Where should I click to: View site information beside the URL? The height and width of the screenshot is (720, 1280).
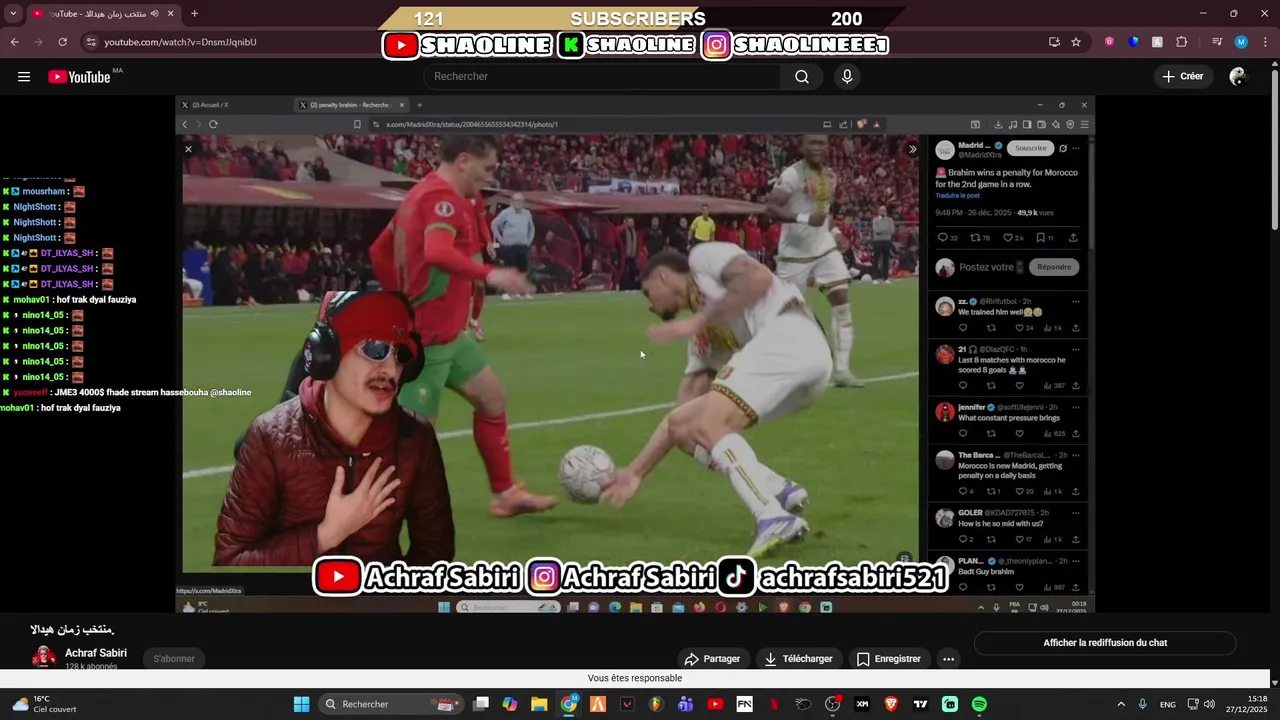(91, 42)
